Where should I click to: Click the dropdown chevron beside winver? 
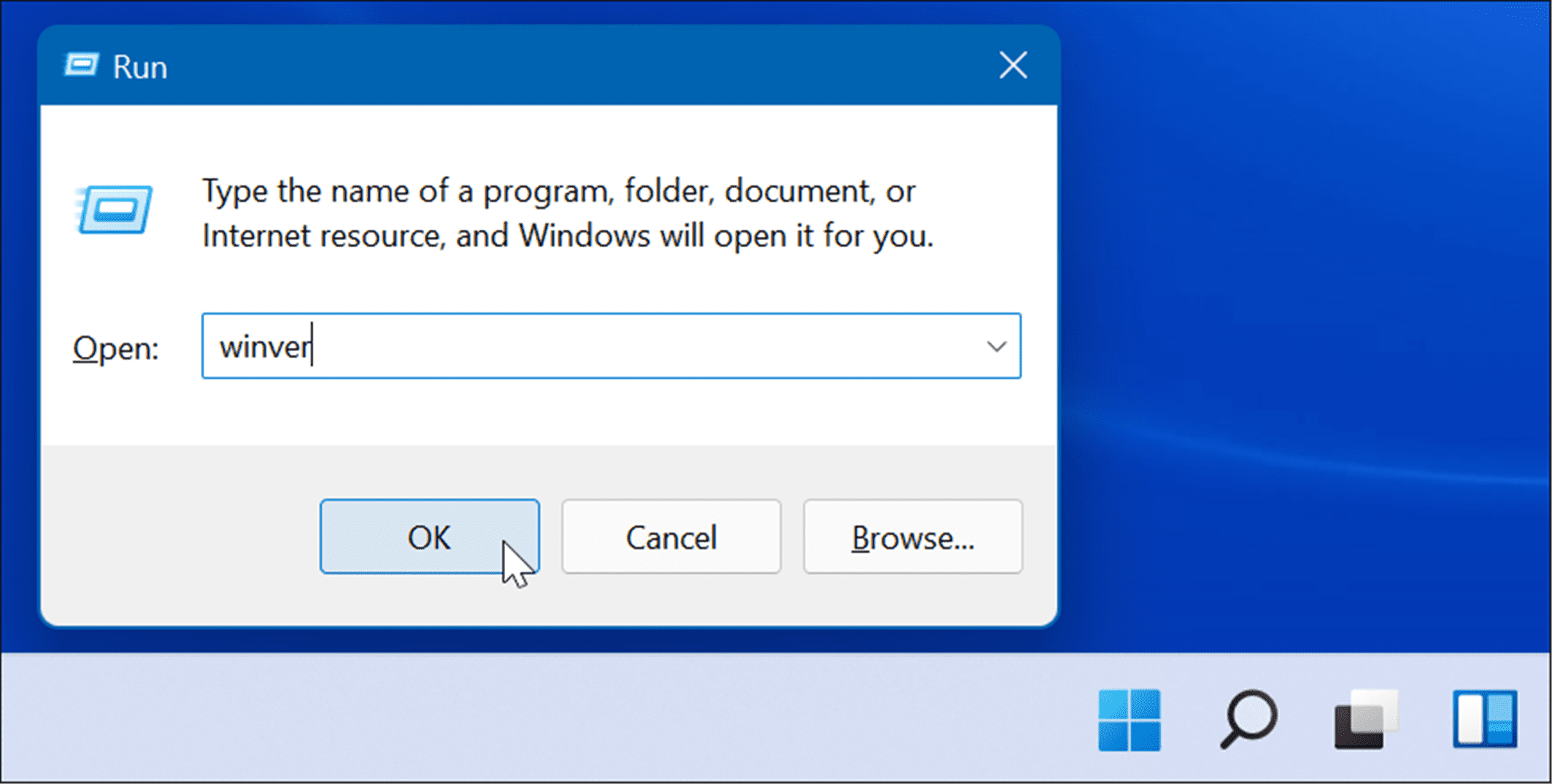tap(996, 347)
